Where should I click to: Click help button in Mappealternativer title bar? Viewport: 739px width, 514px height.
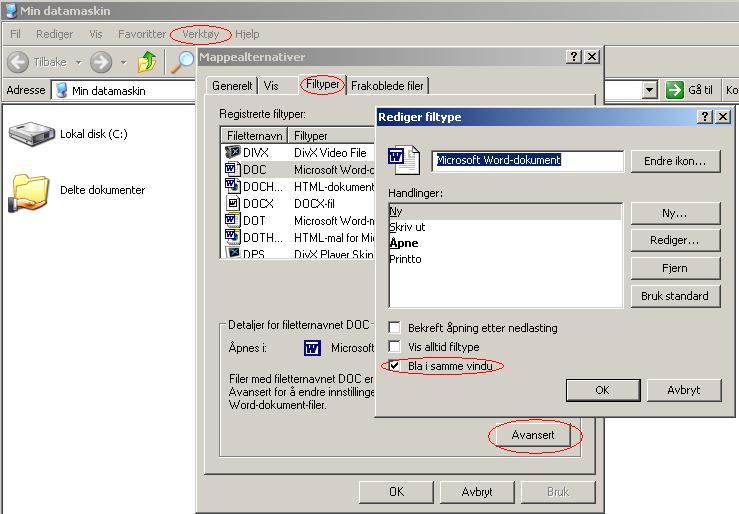pos(574,57)
